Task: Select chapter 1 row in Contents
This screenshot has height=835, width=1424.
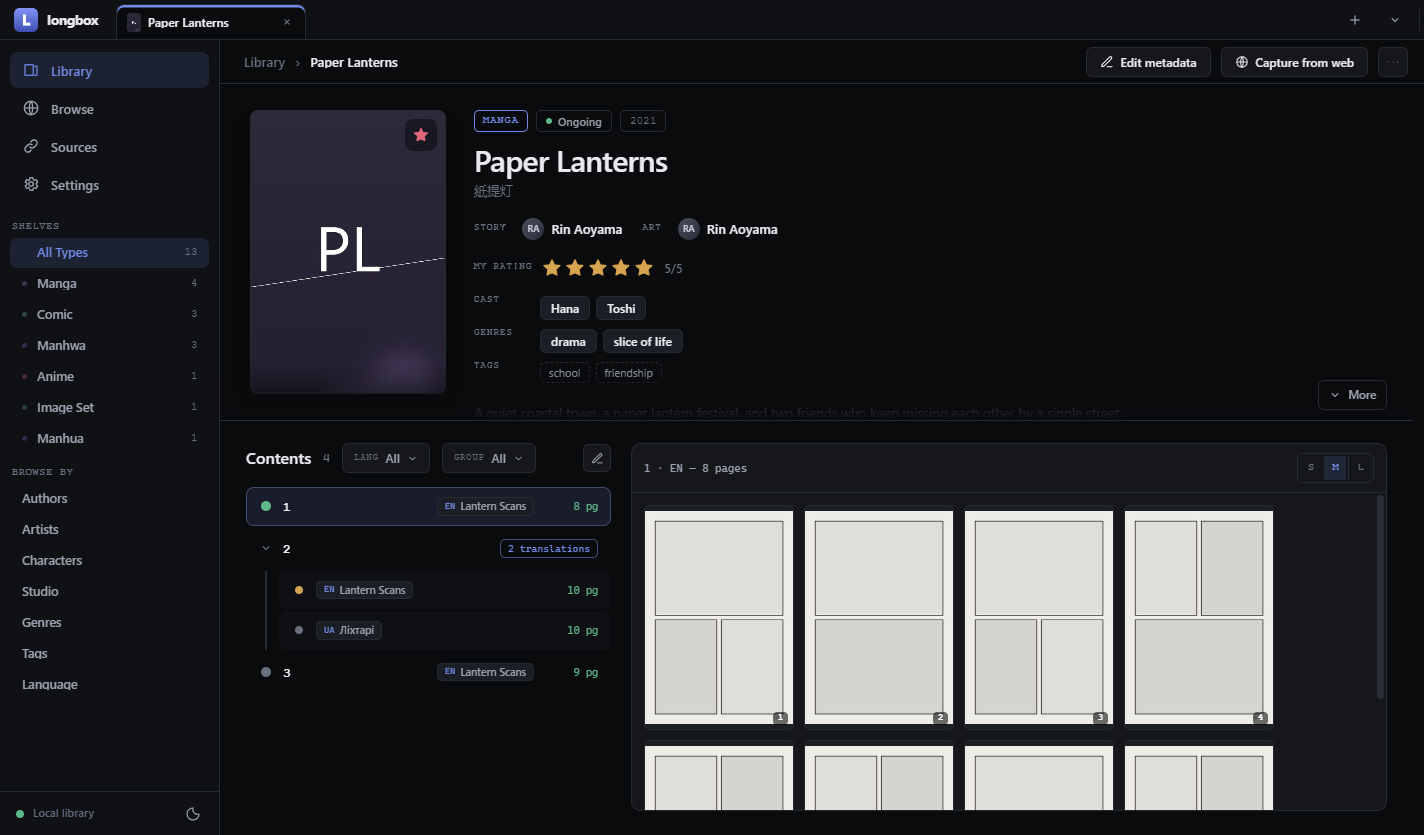Action: tap(428, 507)
